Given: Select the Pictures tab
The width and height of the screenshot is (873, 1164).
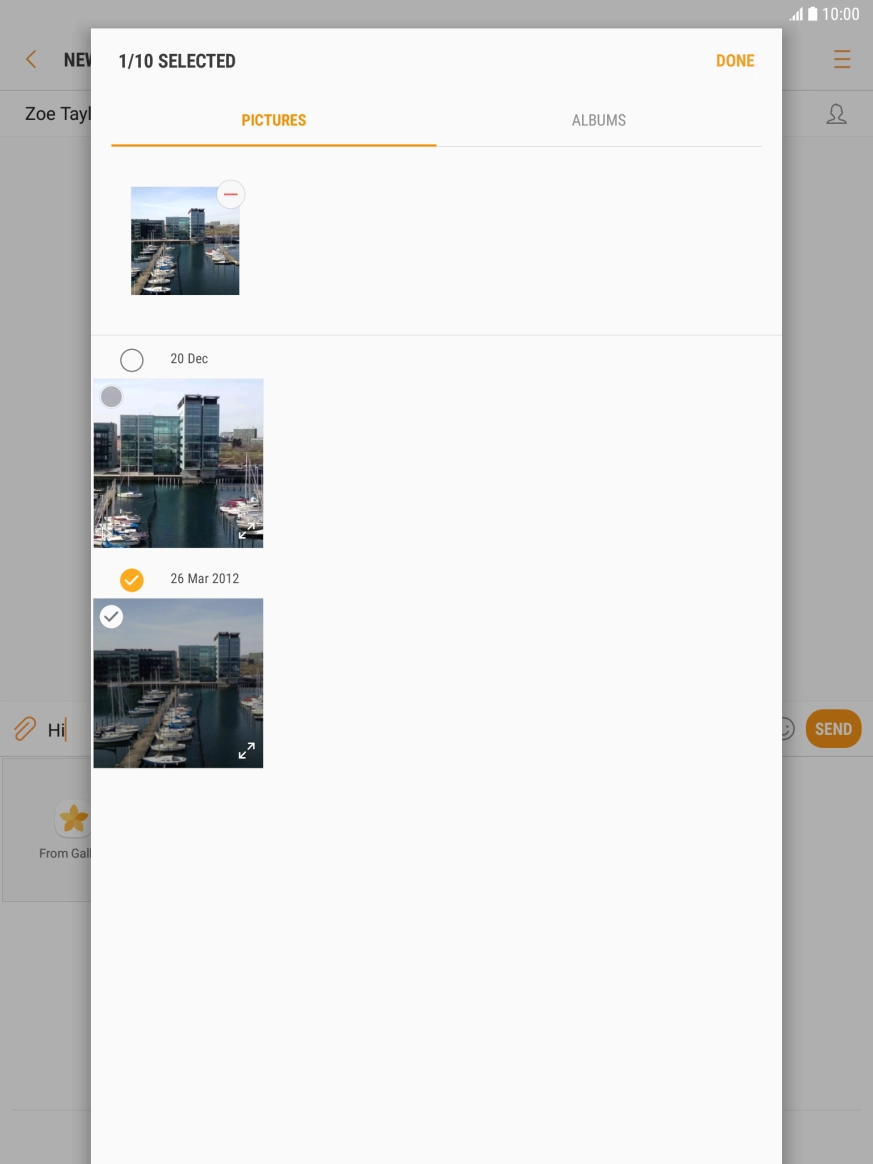Looking at the screenshot, I should point(273,120).
